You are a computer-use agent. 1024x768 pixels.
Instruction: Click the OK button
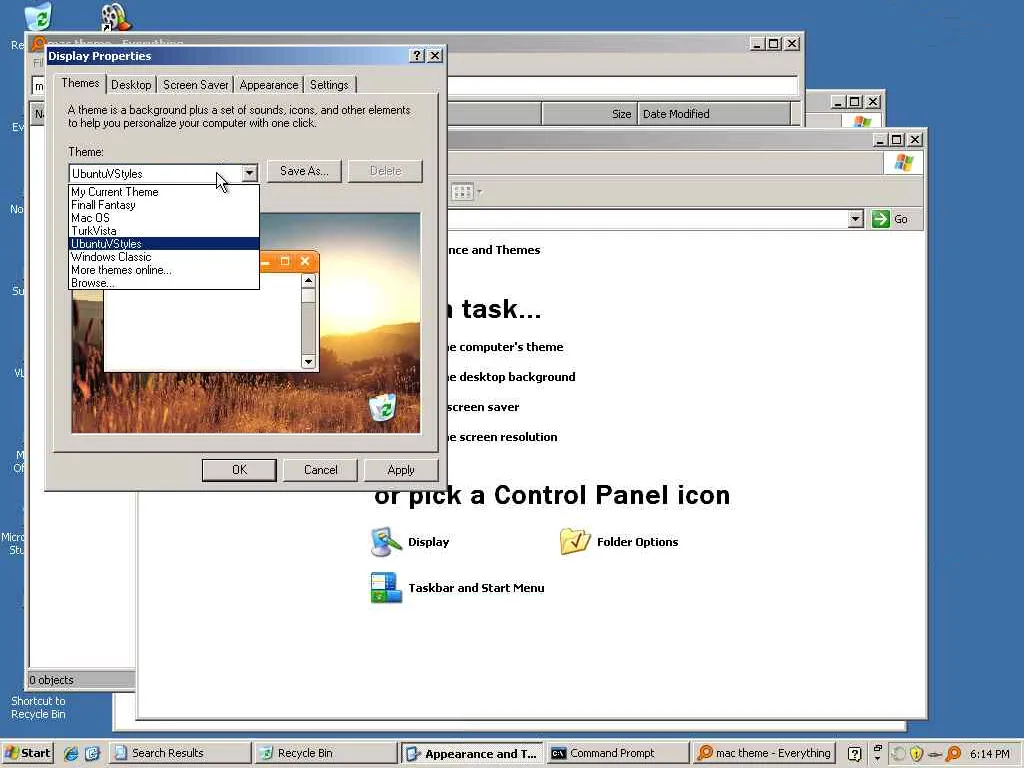point(239,470)
